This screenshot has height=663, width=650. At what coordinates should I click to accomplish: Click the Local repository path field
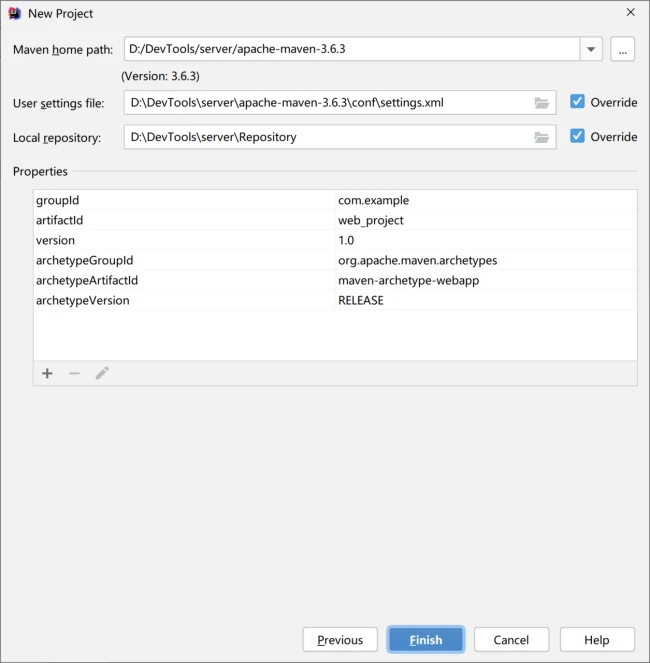point(328,137)
